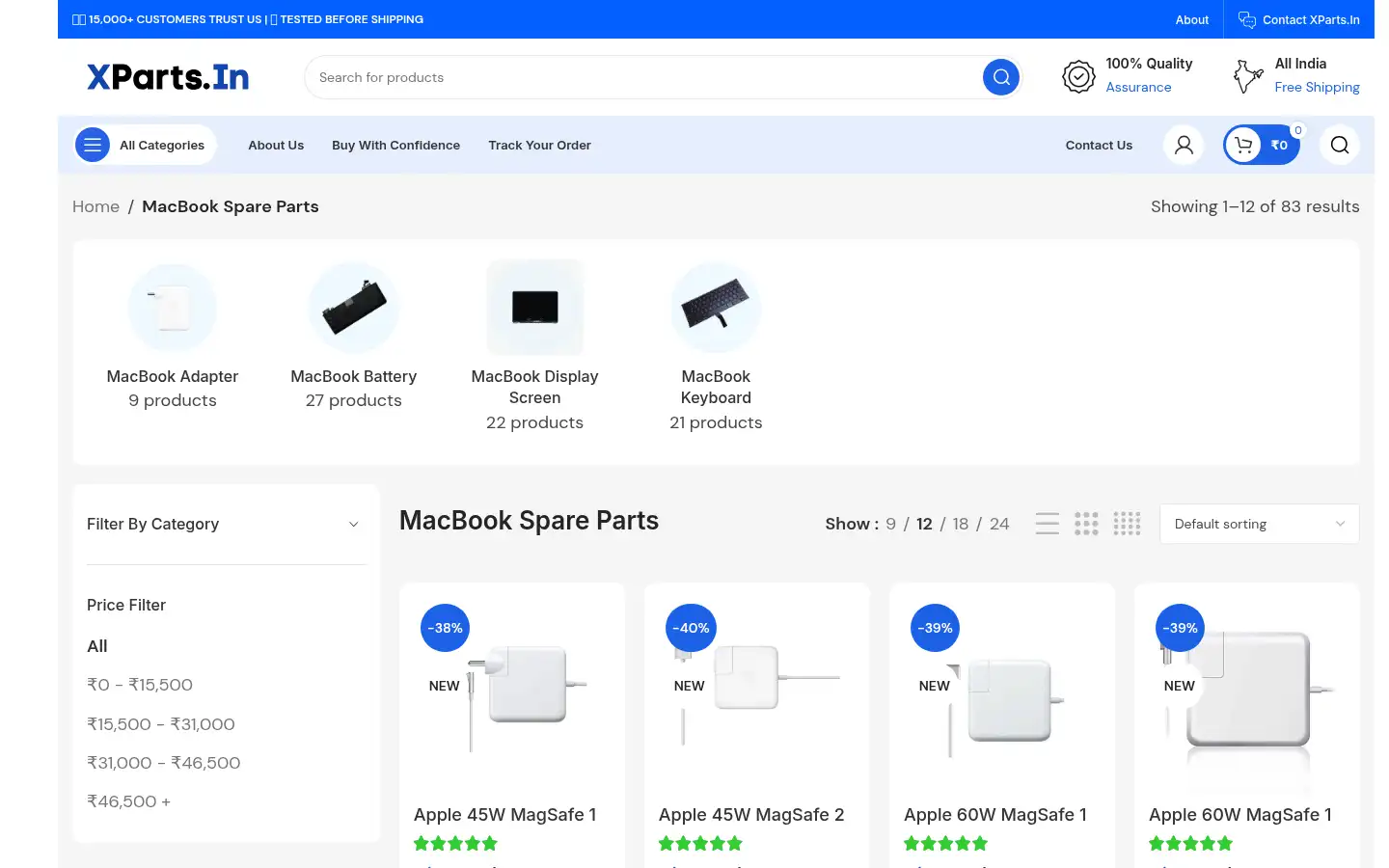
Task: Open MacBook Keyboard category image
Action: click(716, 308)
